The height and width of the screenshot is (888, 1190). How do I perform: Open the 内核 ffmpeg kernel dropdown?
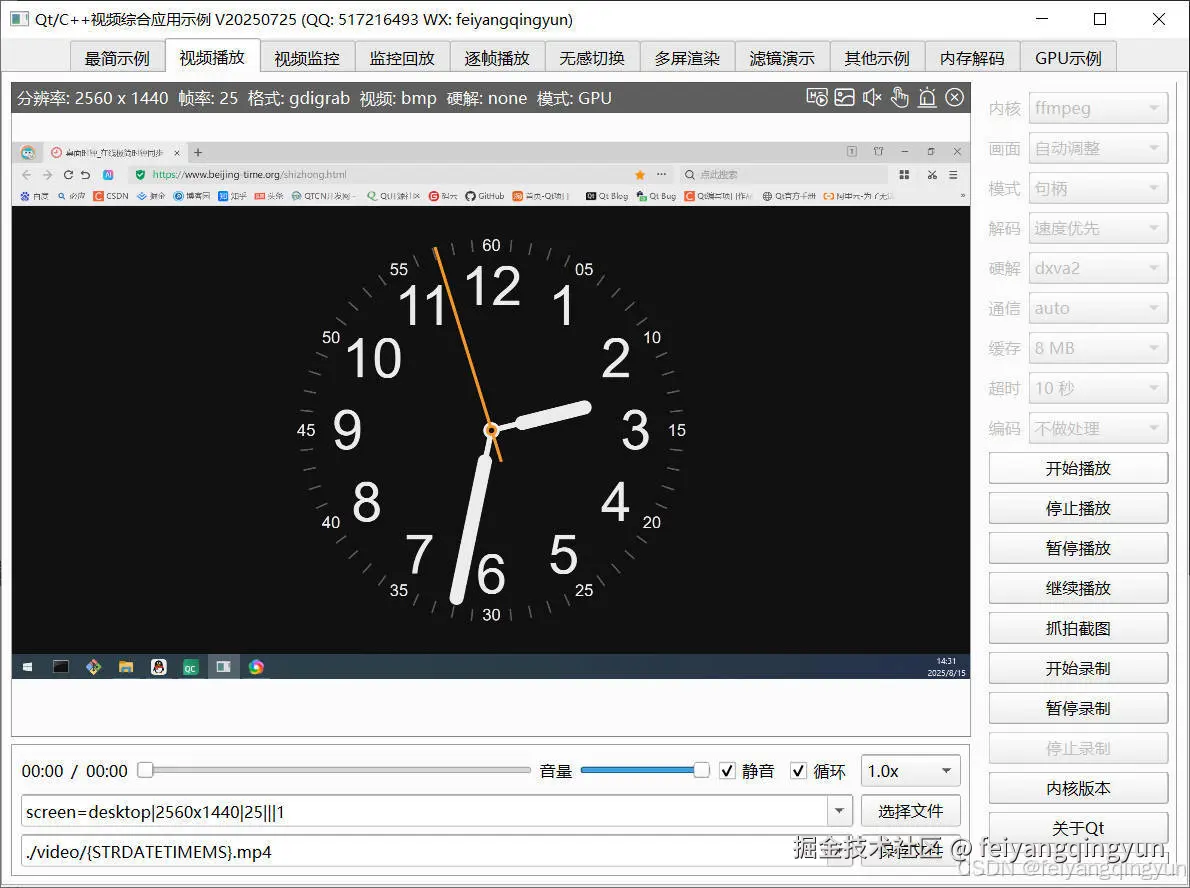coord(1098,107)
